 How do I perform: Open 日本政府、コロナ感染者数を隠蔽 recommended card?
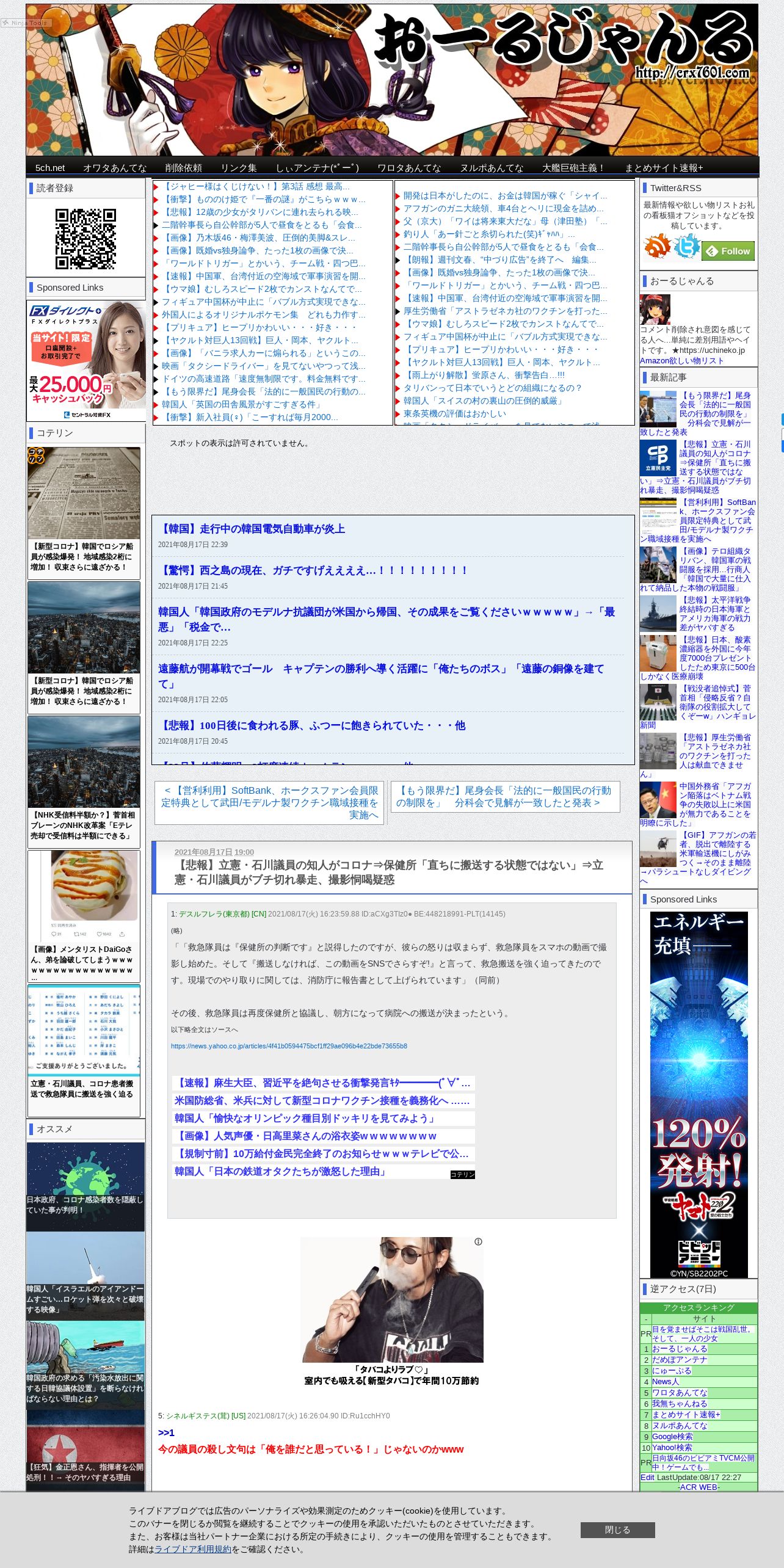85,1186
